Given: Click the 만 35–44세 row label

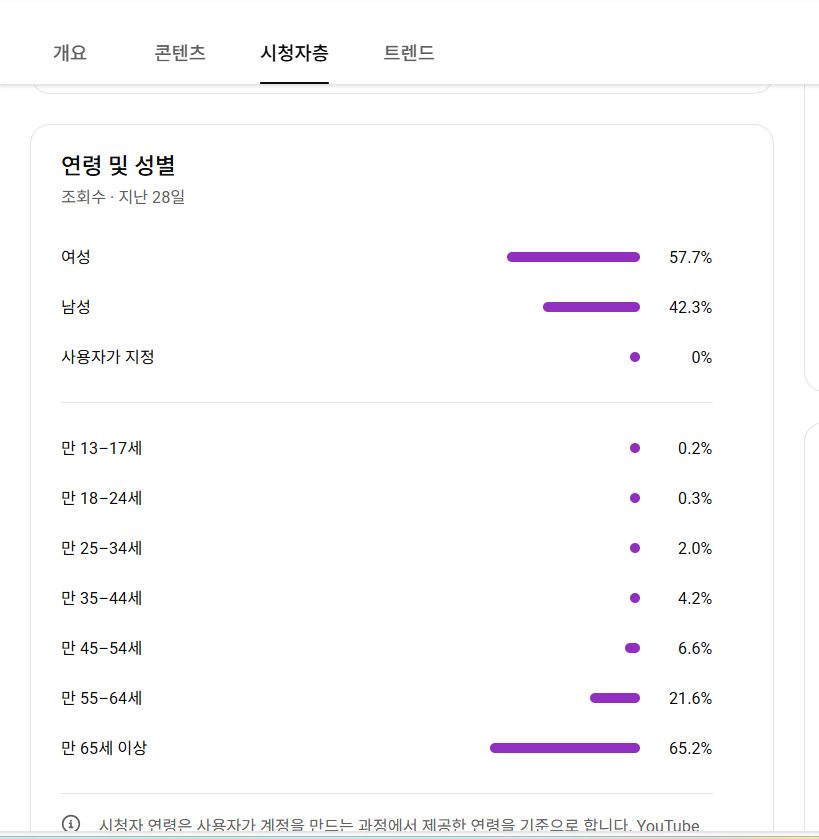Looking at the screenshot, I should 101,598.
